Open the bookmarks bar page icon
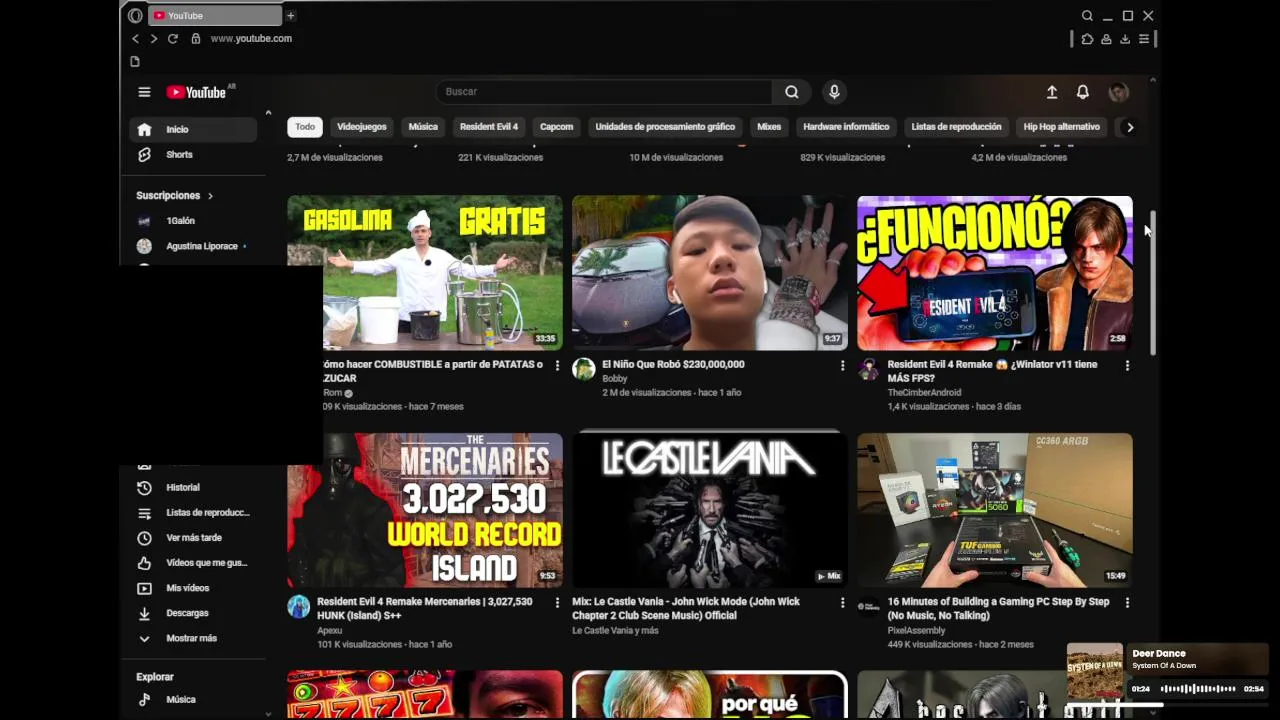Viewport: 1280px width, 720px height. [x=135, y=61]
